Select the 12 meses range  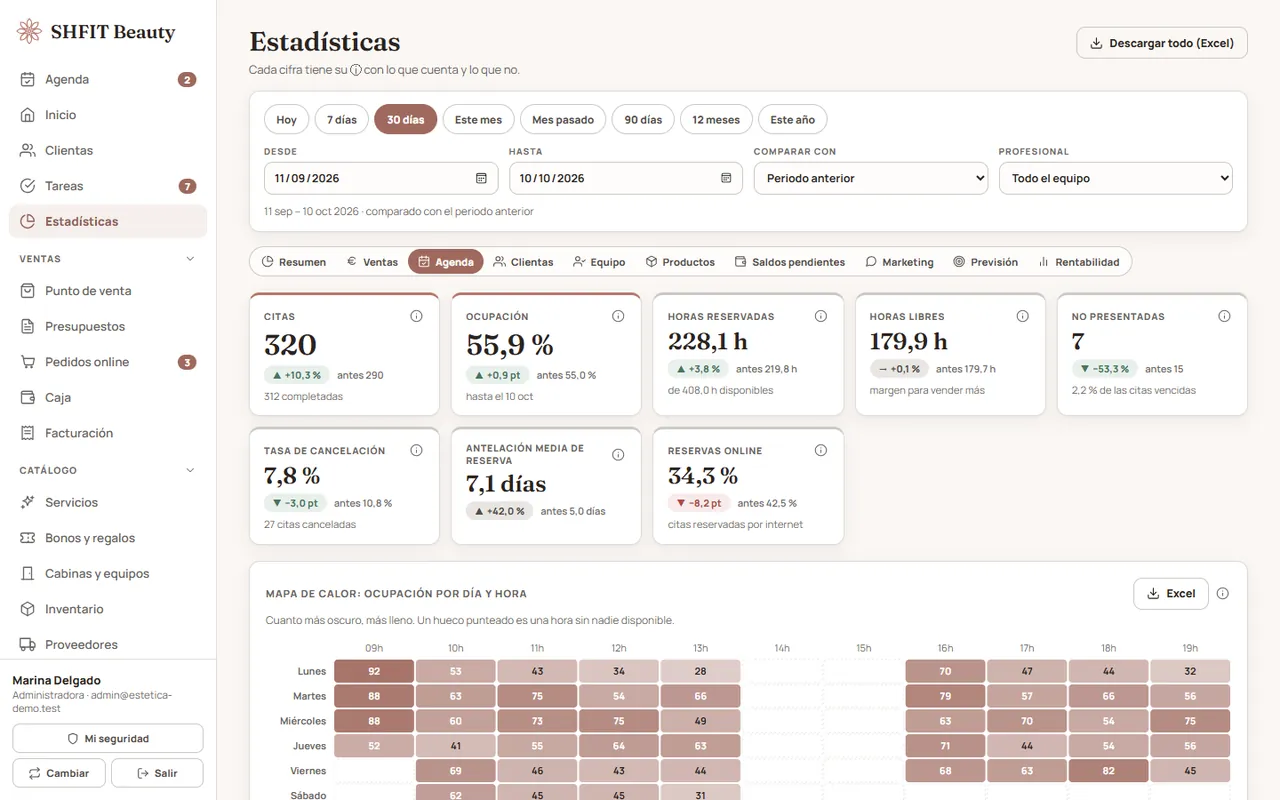[716, 119]
